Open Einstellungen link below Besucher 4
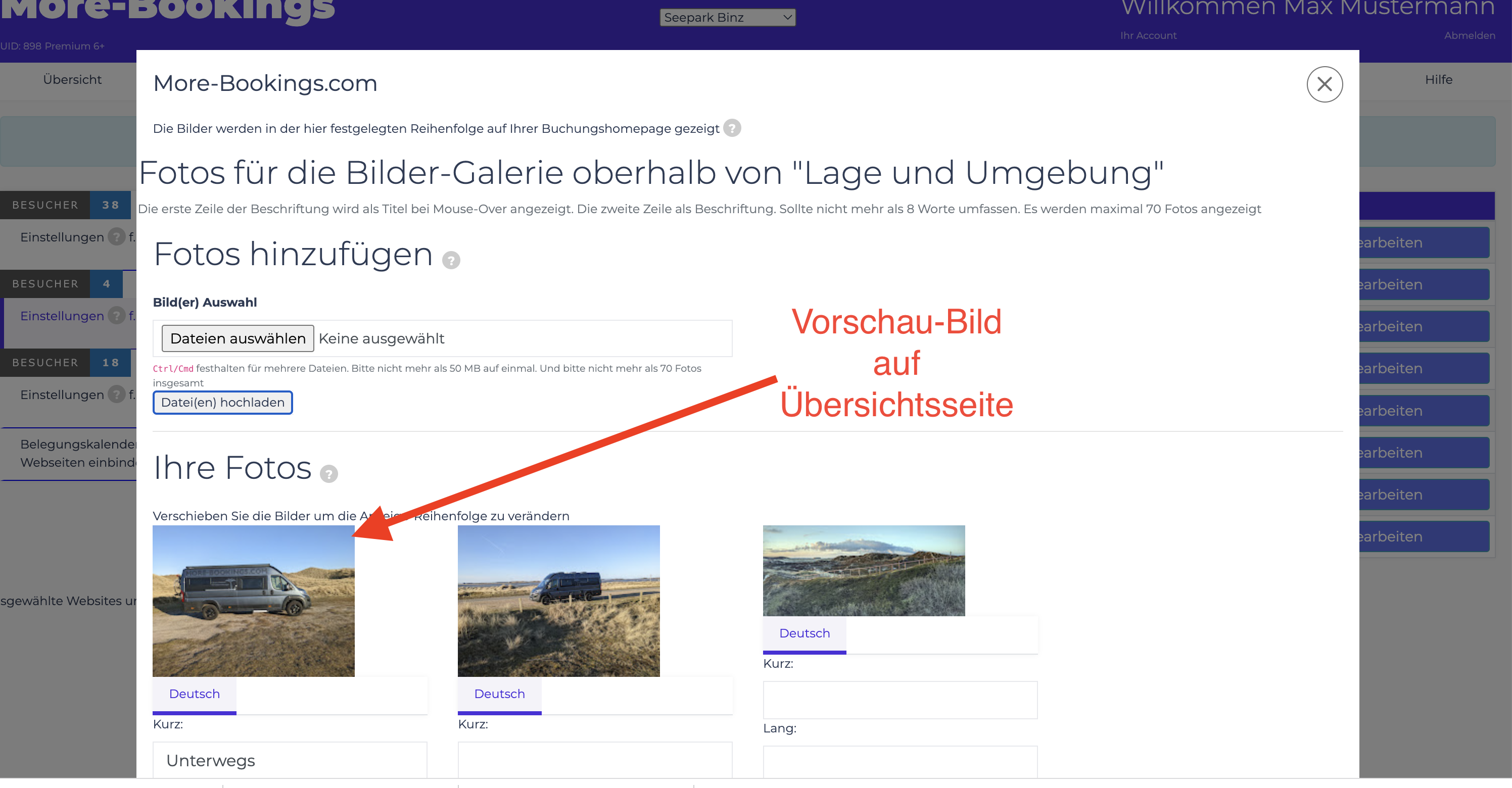 (62, 316)
